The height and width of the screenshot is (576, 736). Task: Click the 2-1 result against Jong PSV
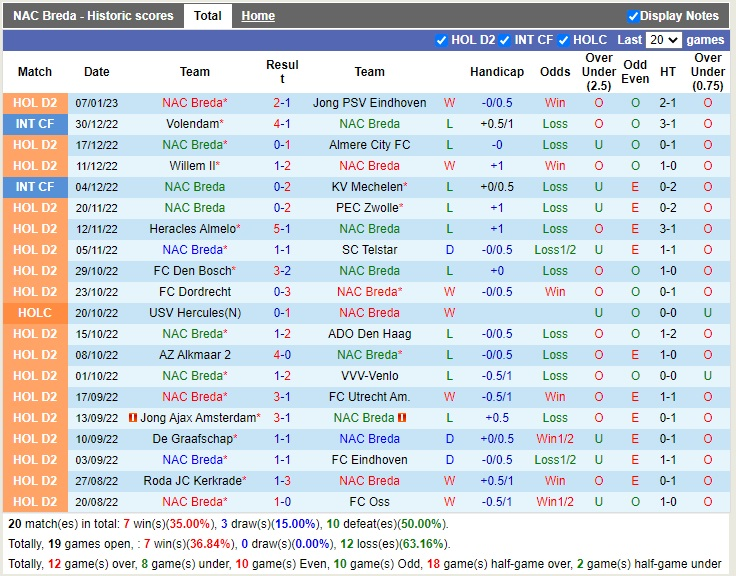click(x=282, y=103)
